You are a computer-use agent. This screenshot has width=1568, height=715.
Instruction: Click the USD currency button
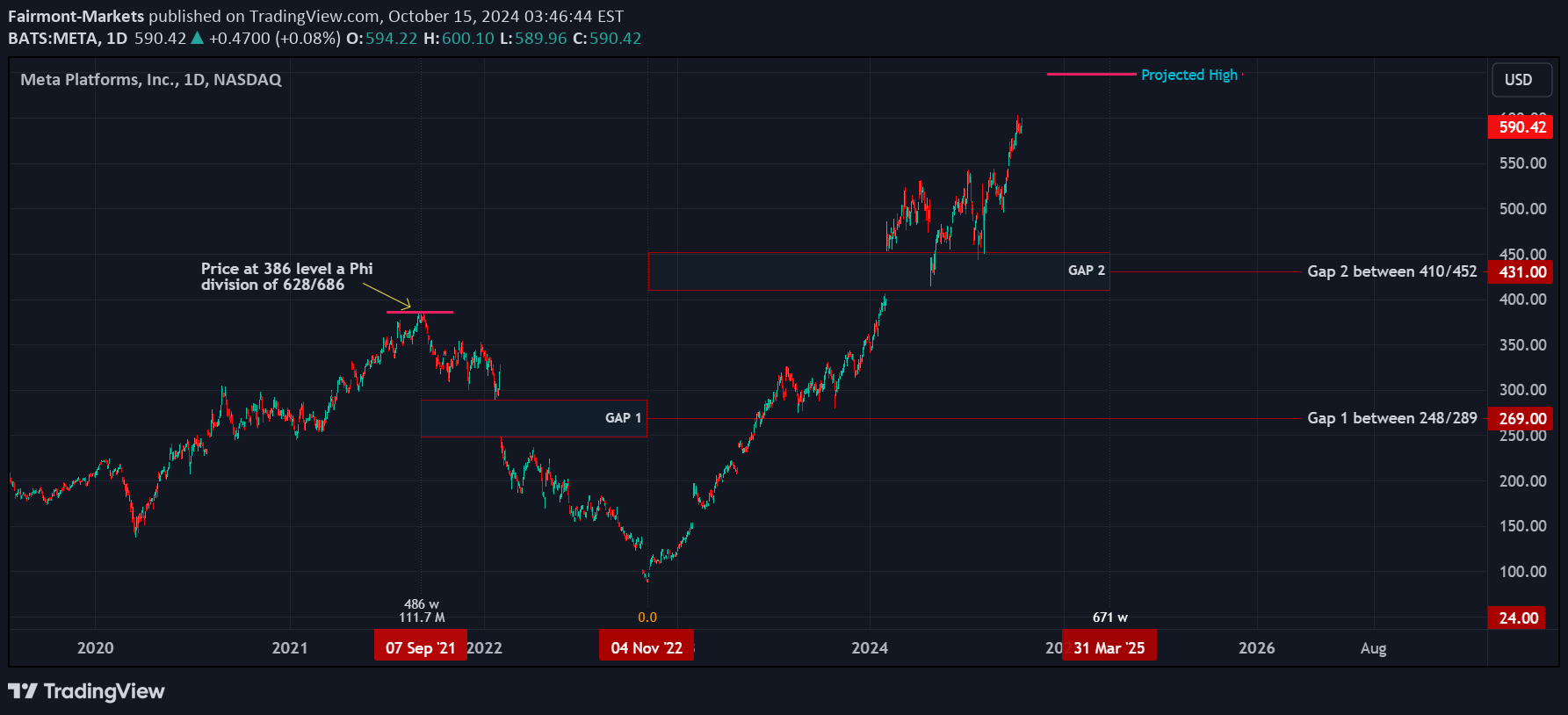tap(1521, 80)
